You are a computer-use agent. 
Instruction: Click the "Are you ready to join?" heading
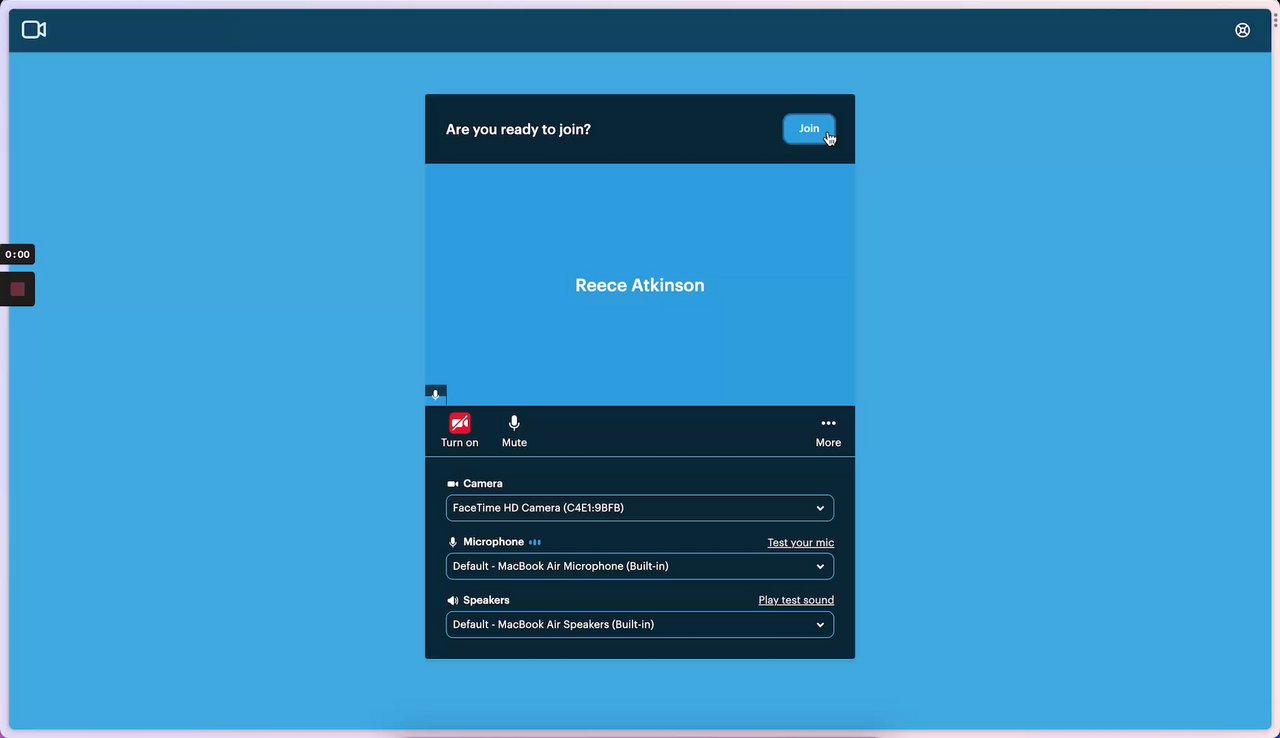point(518,129)
